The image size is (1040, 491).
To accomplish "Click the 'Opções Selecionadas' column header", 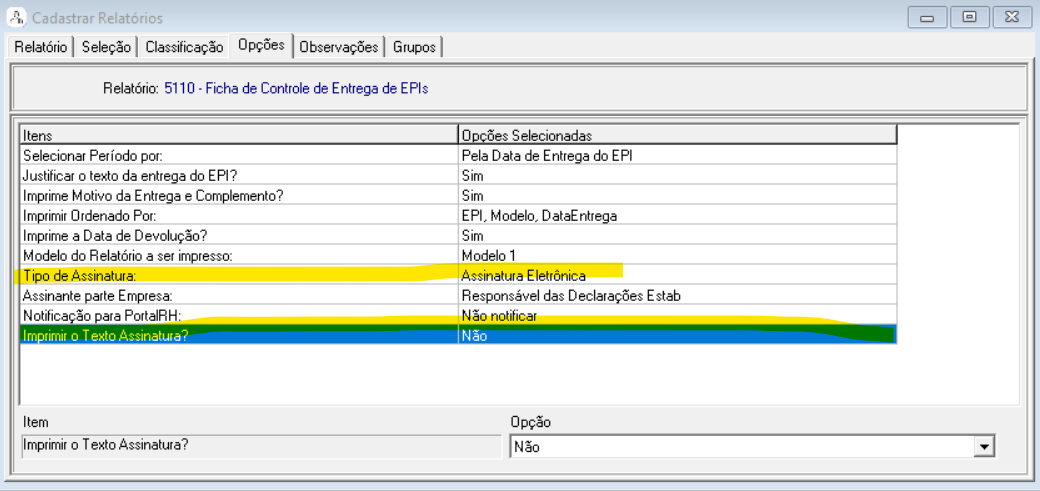I will [677, 135].
